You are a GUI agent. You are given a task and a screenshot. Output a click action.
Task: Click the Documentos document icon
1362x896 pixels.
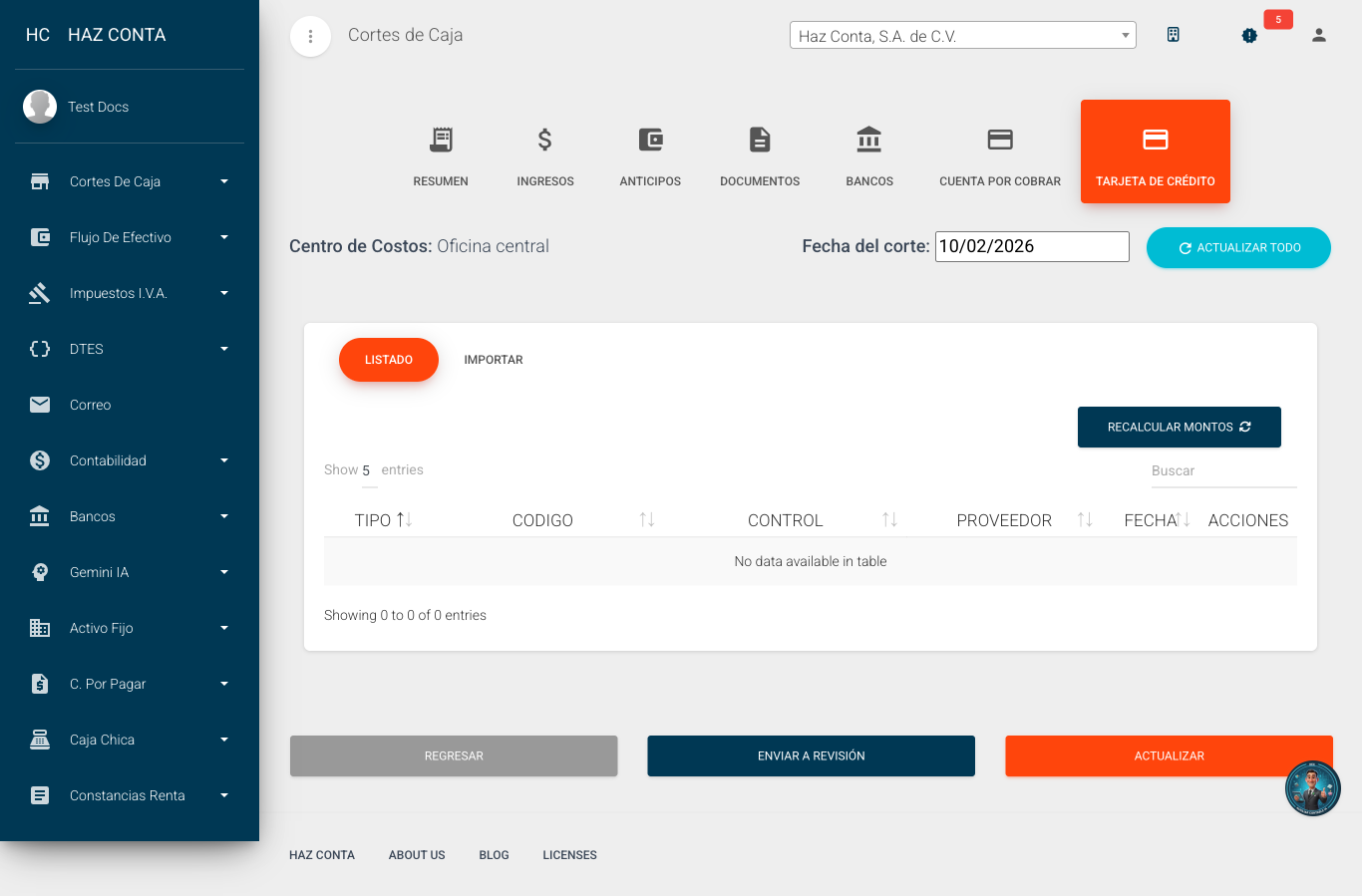pyautogui.click(x=760, y=140)
